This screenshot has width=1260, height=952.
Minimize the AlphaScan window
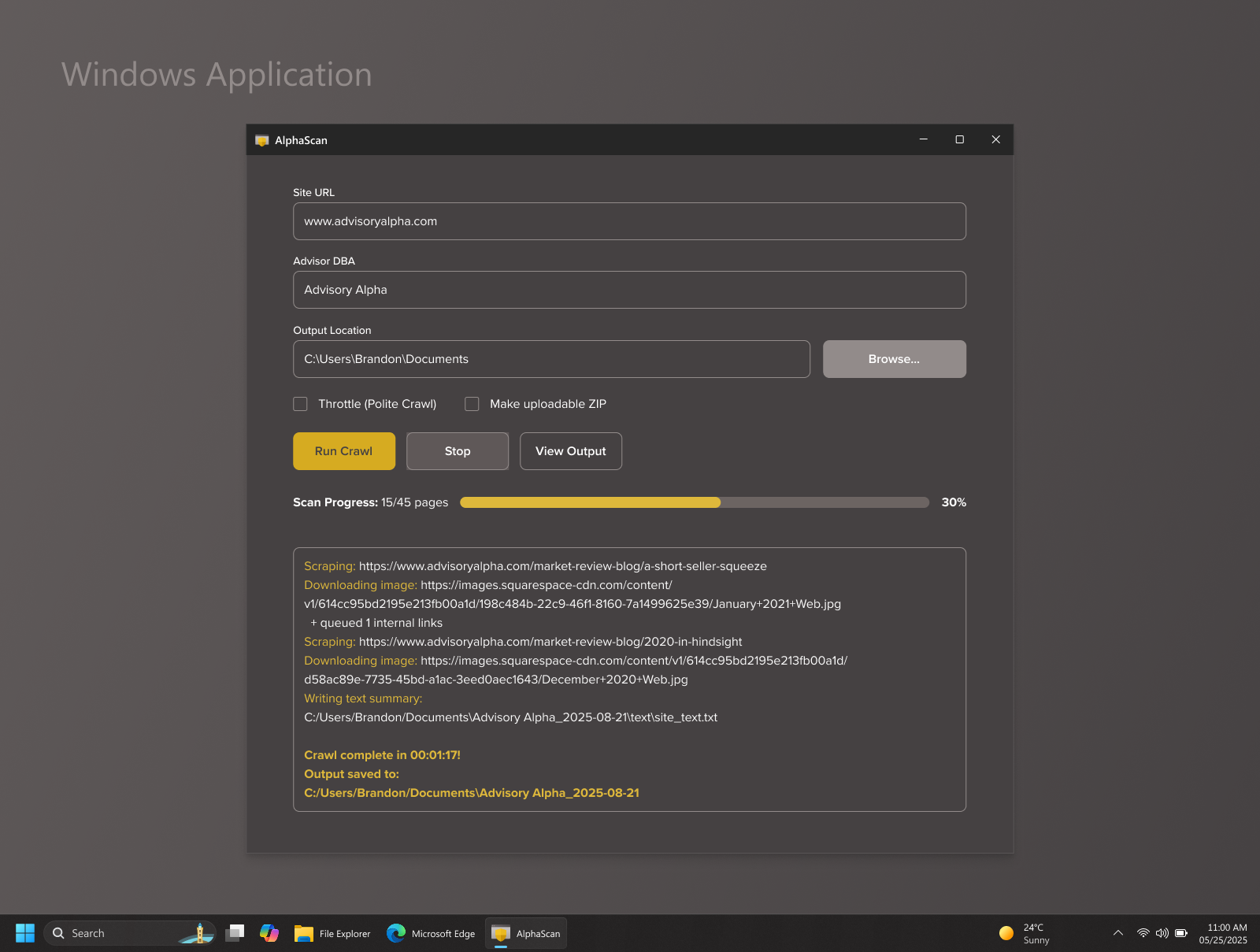tap(923, 139)
